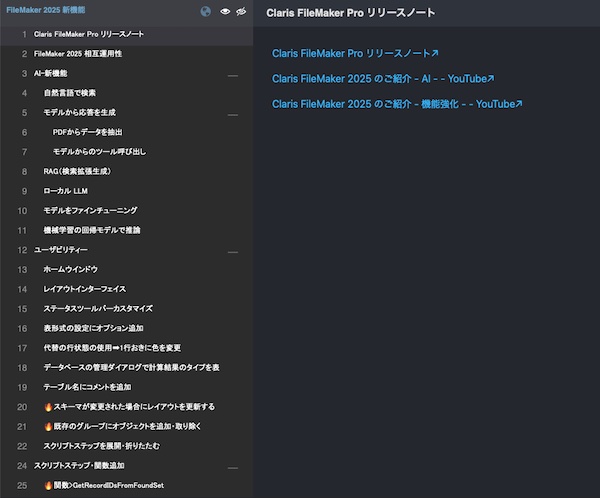Open the Claris FileMaker Pro リリースノート link
600x498 pixels.
pyautogui.click(x=355, y=53)
